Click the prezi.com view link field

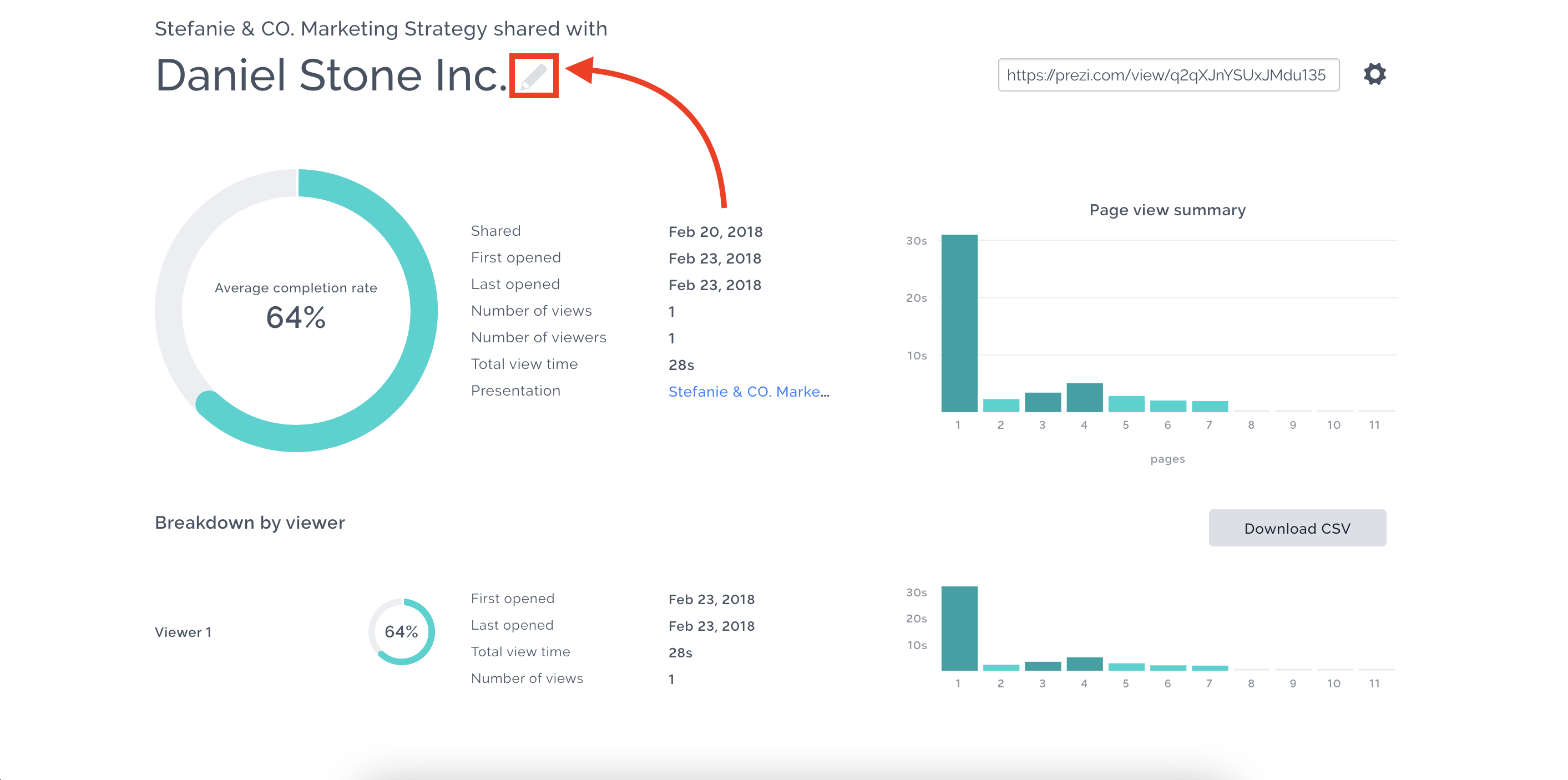tap(1167, 75)
